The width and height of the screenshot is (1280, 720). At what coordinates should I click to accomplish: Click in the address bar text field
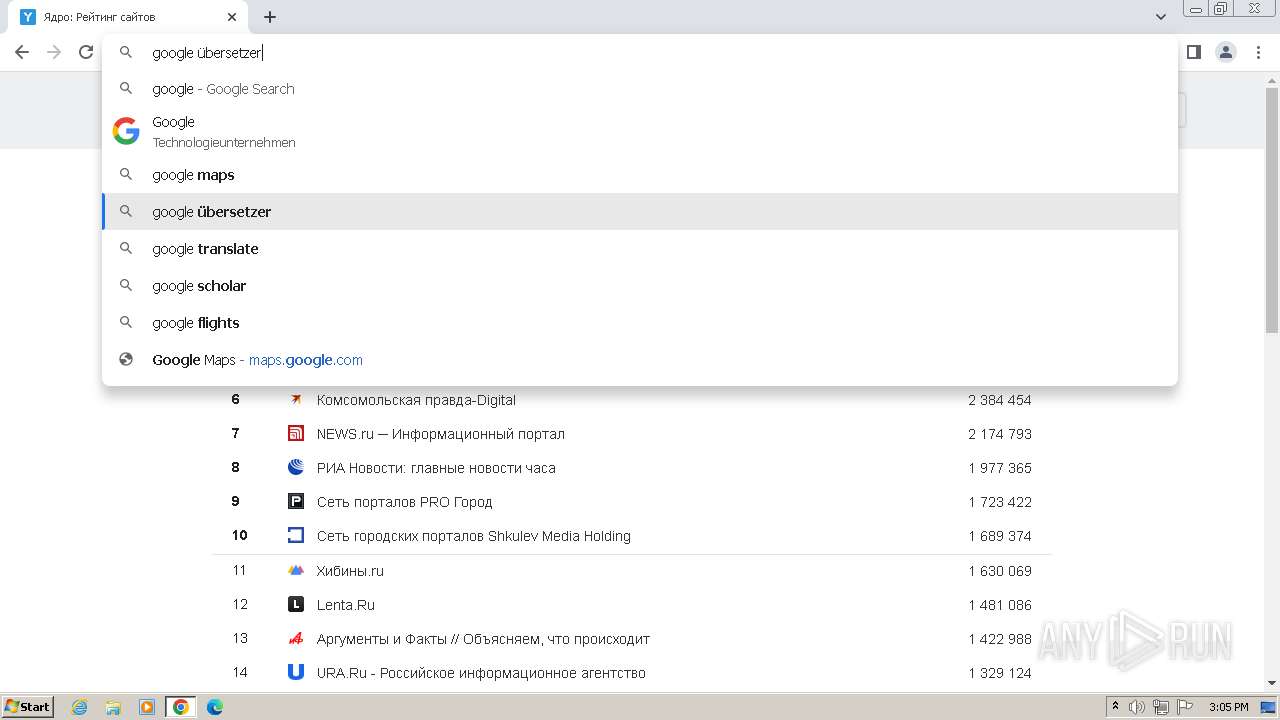tap(640, 52)
